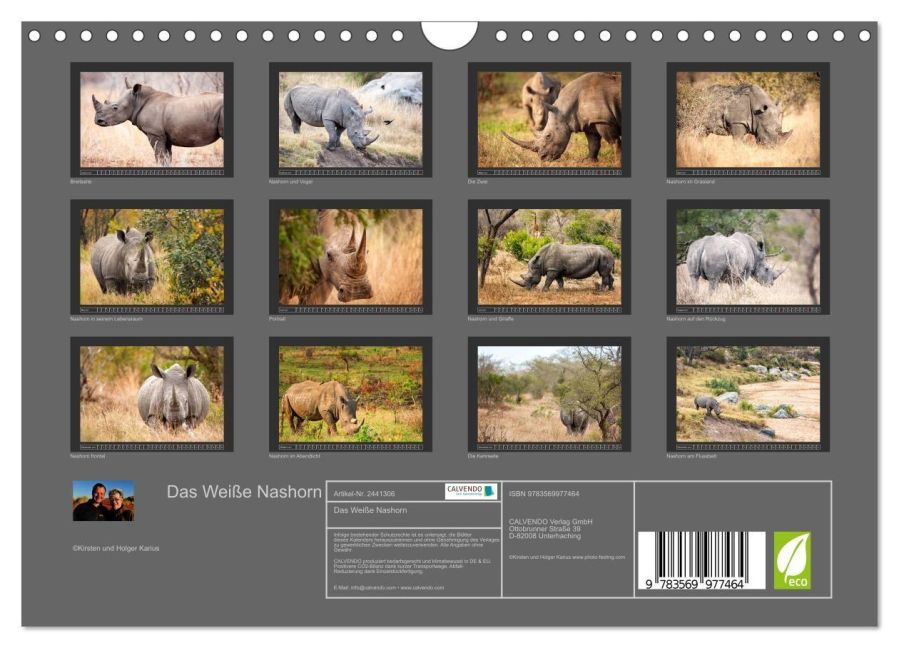Click '©Kirsten und Holger Karius' under portrait
The image size is (899, 648).
[x=116, y=548]
